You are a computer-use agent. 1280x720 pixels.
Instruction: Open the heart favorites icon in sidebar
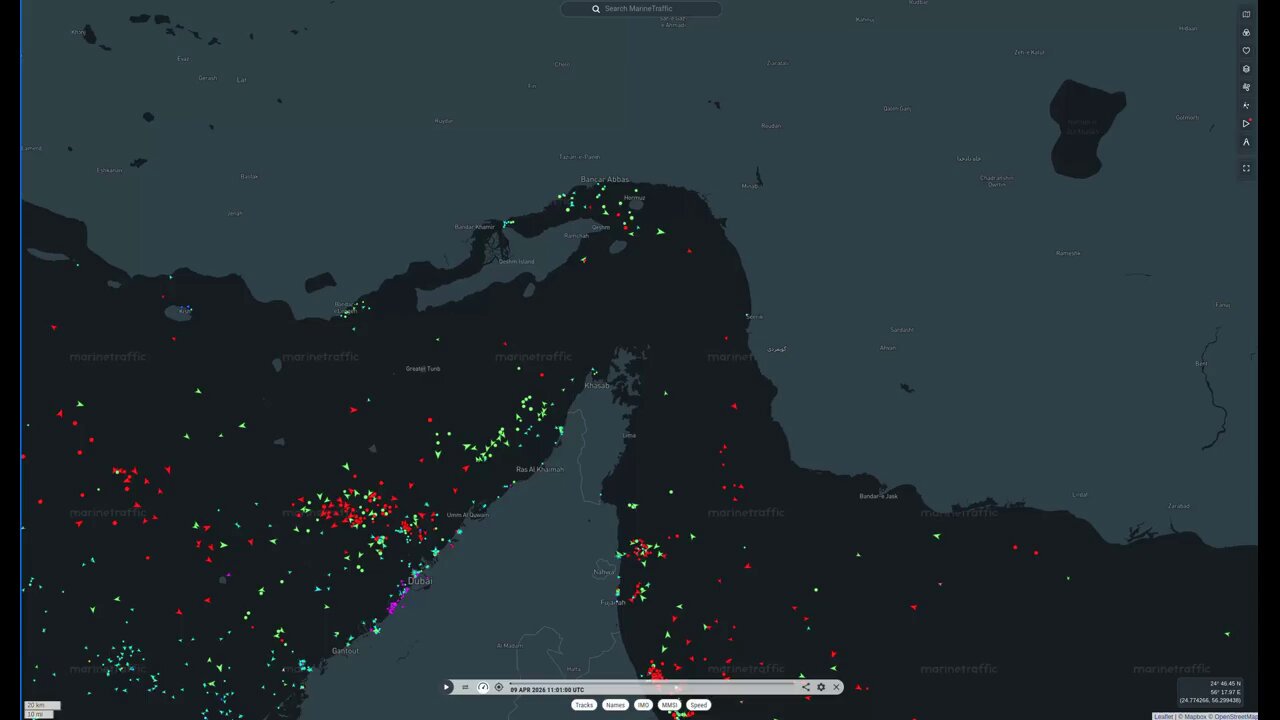[1246, 50]
